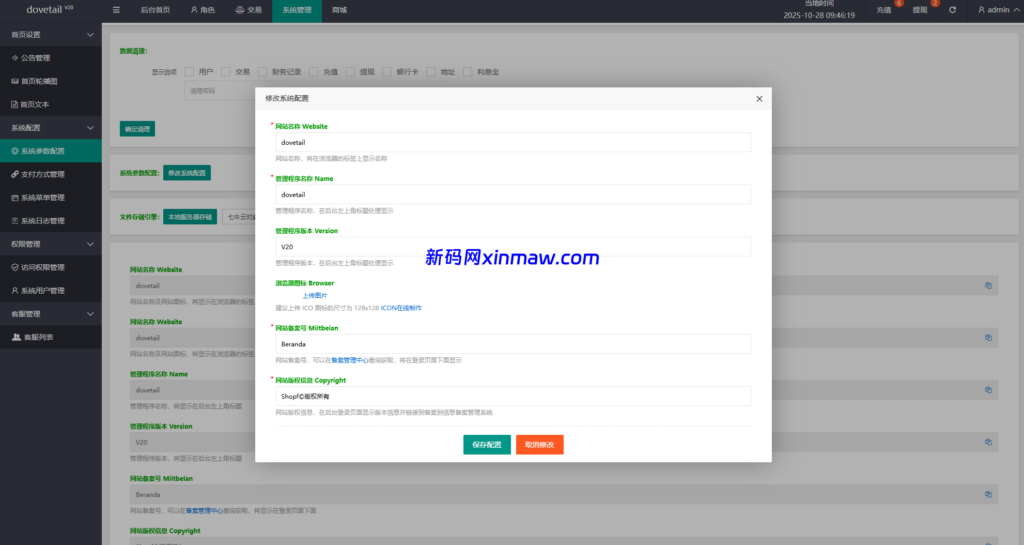Open 首页轮播图 in the sidebar

[x=51, y=81]
